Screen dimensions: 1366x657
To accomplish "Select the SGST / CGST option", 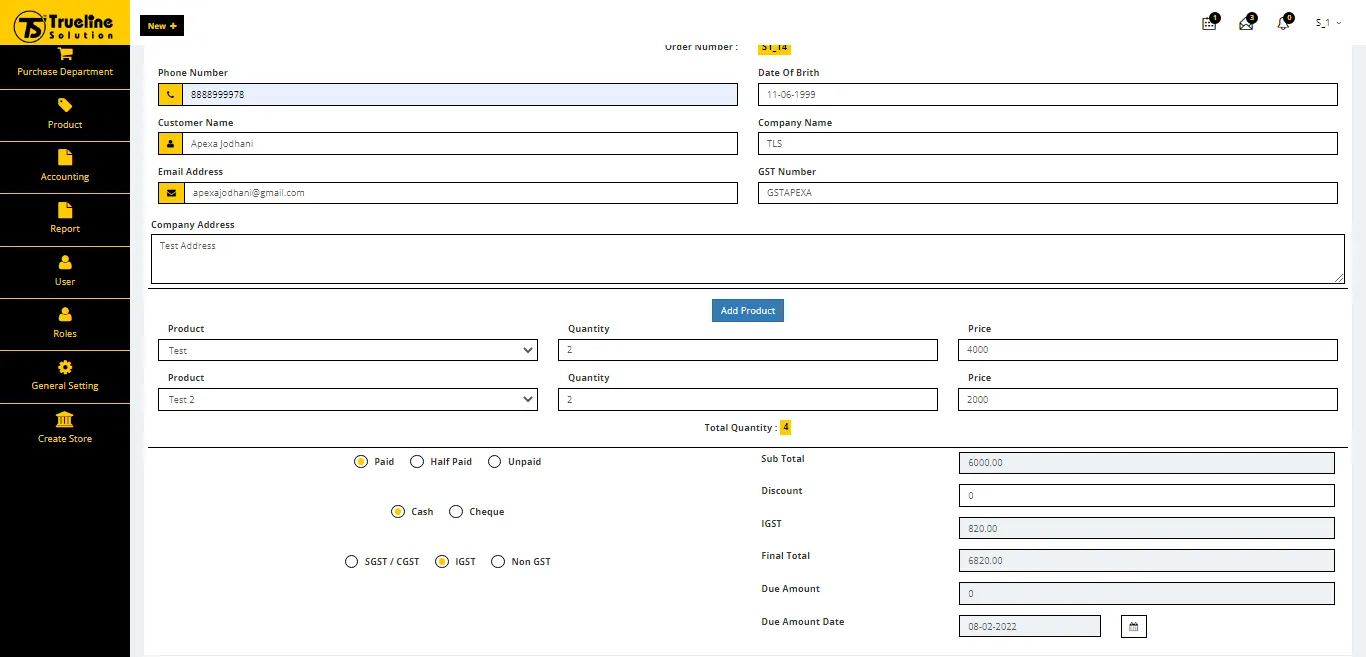I will click(x=351, y=561).
